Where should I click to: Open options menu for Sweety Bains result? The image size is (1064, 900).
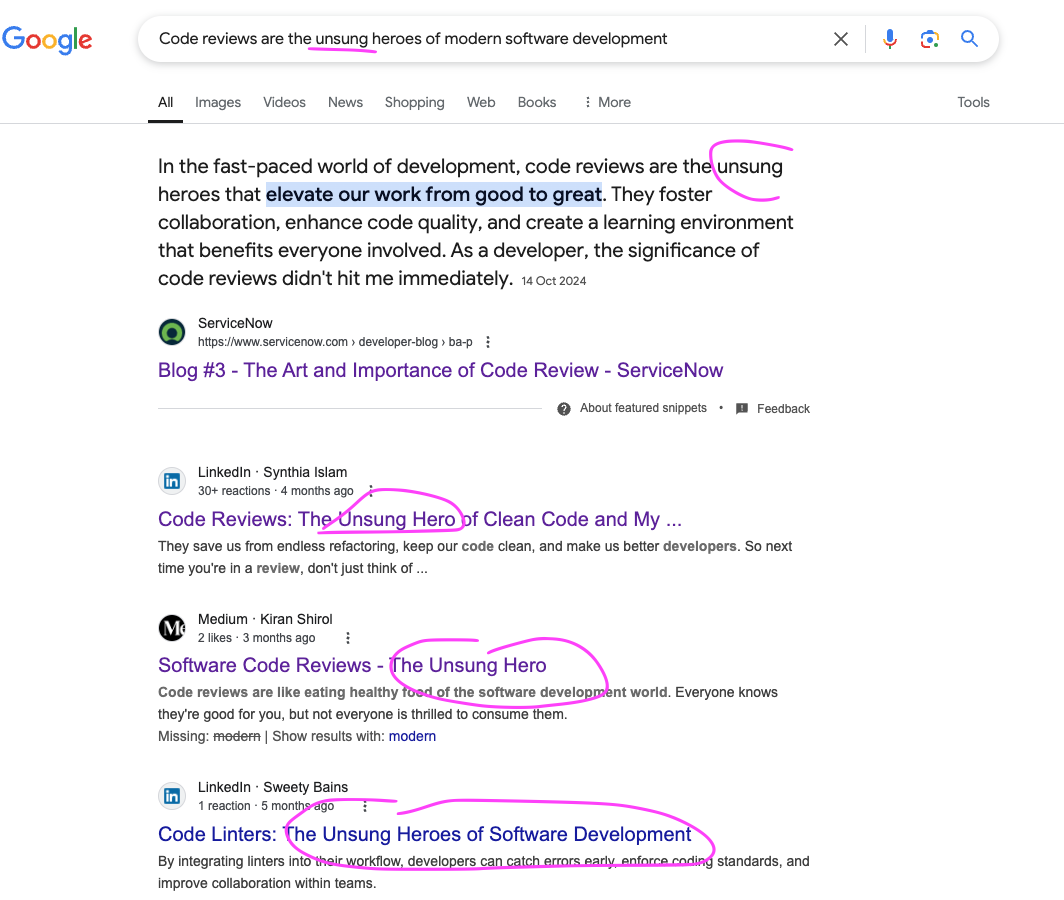point(365,806)
